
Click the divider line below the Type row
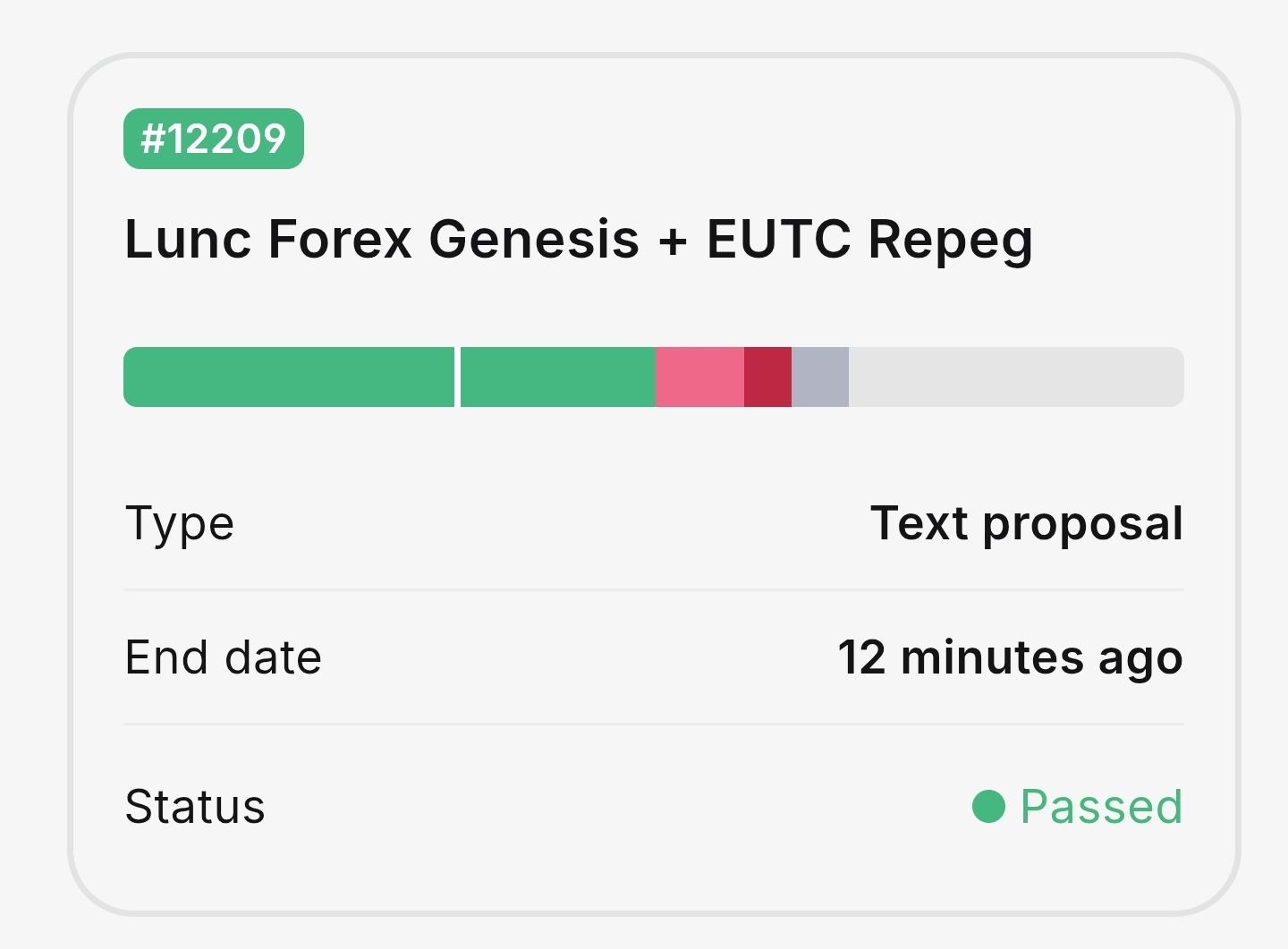point(653,590)
